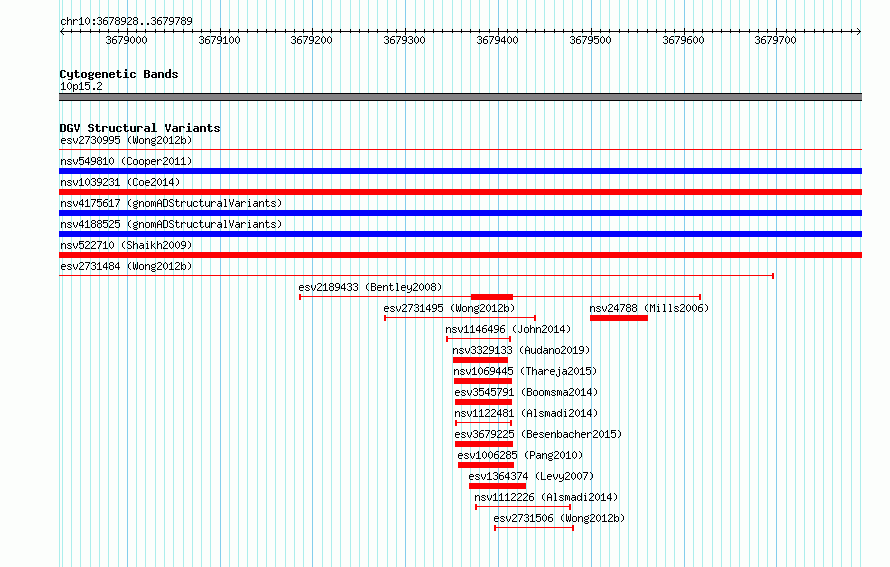This screenshot has height=567, width=890.
Task: Open variant esv2731484 (Wong2012b) label
Action: (x=126, y=266)
